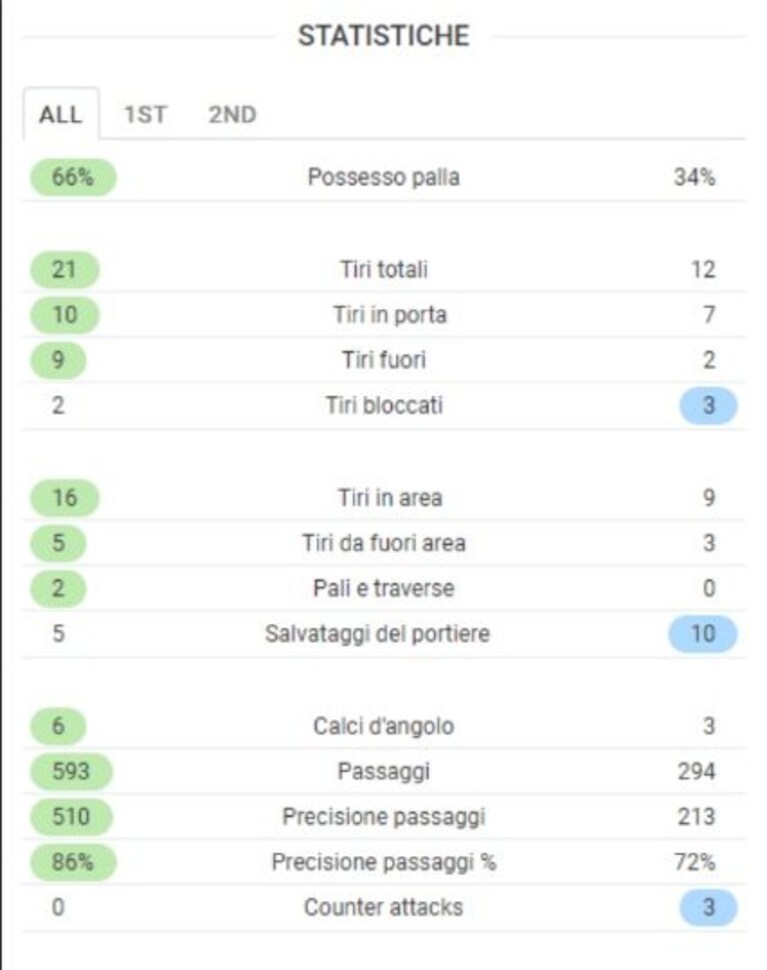Click the 66% possession badge
The width and height of the screenshot is (767, 970).
pos(73,177)
